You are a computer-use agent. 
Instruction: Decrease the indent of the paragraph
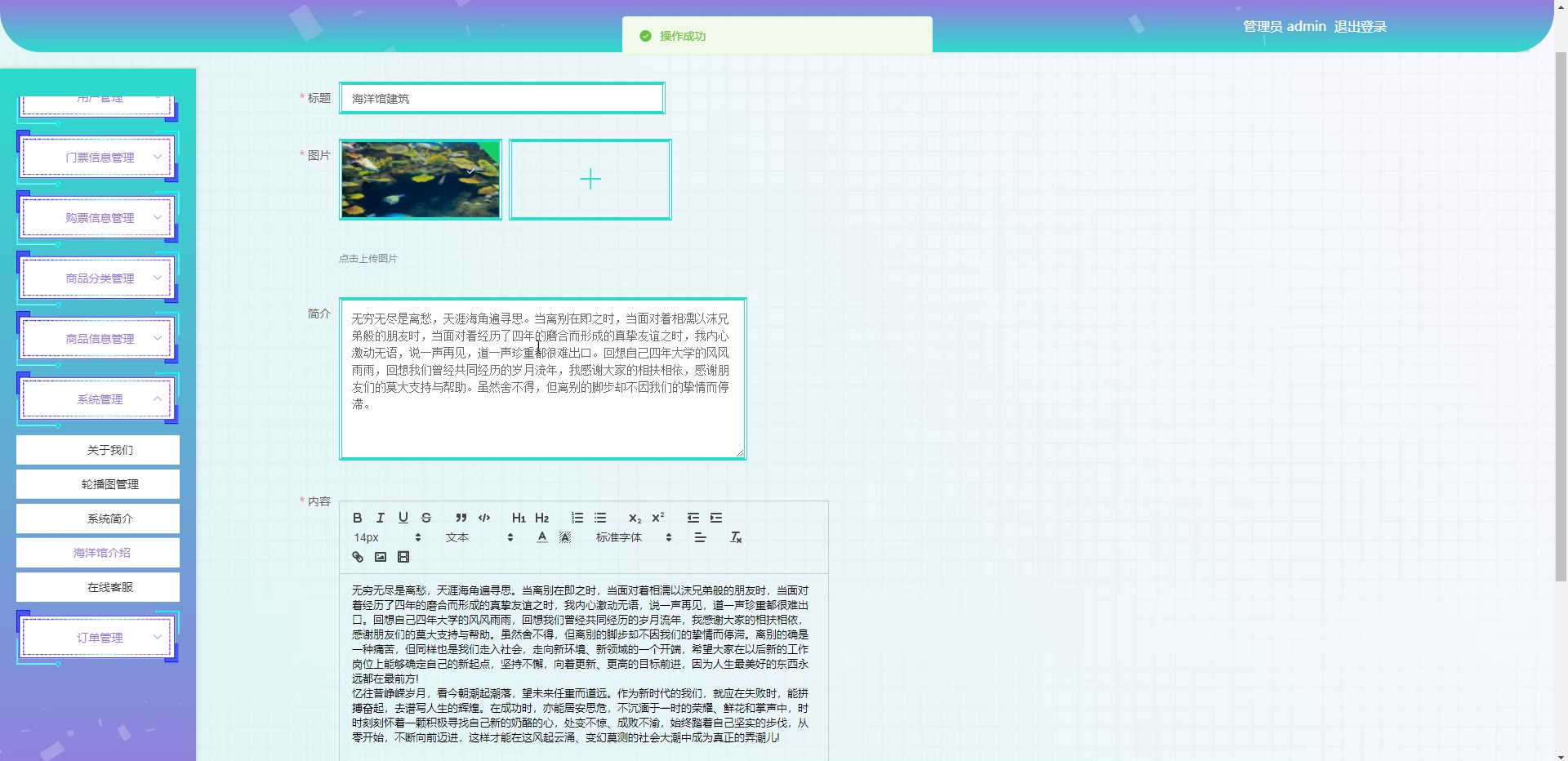[x=693, y=518]
